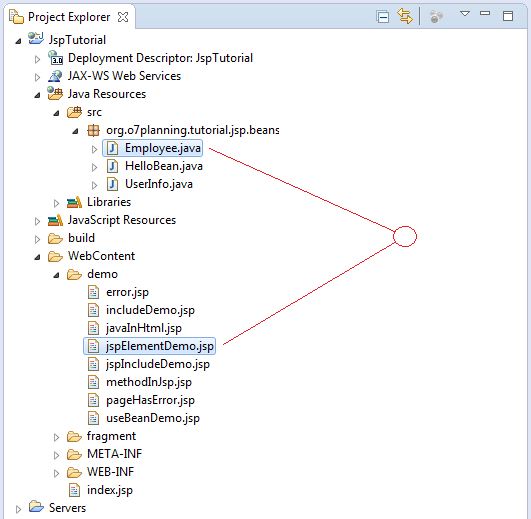The image size is (531, 519).
Task: Click the JavaScript Resources icon
Action: click(55, 220)
